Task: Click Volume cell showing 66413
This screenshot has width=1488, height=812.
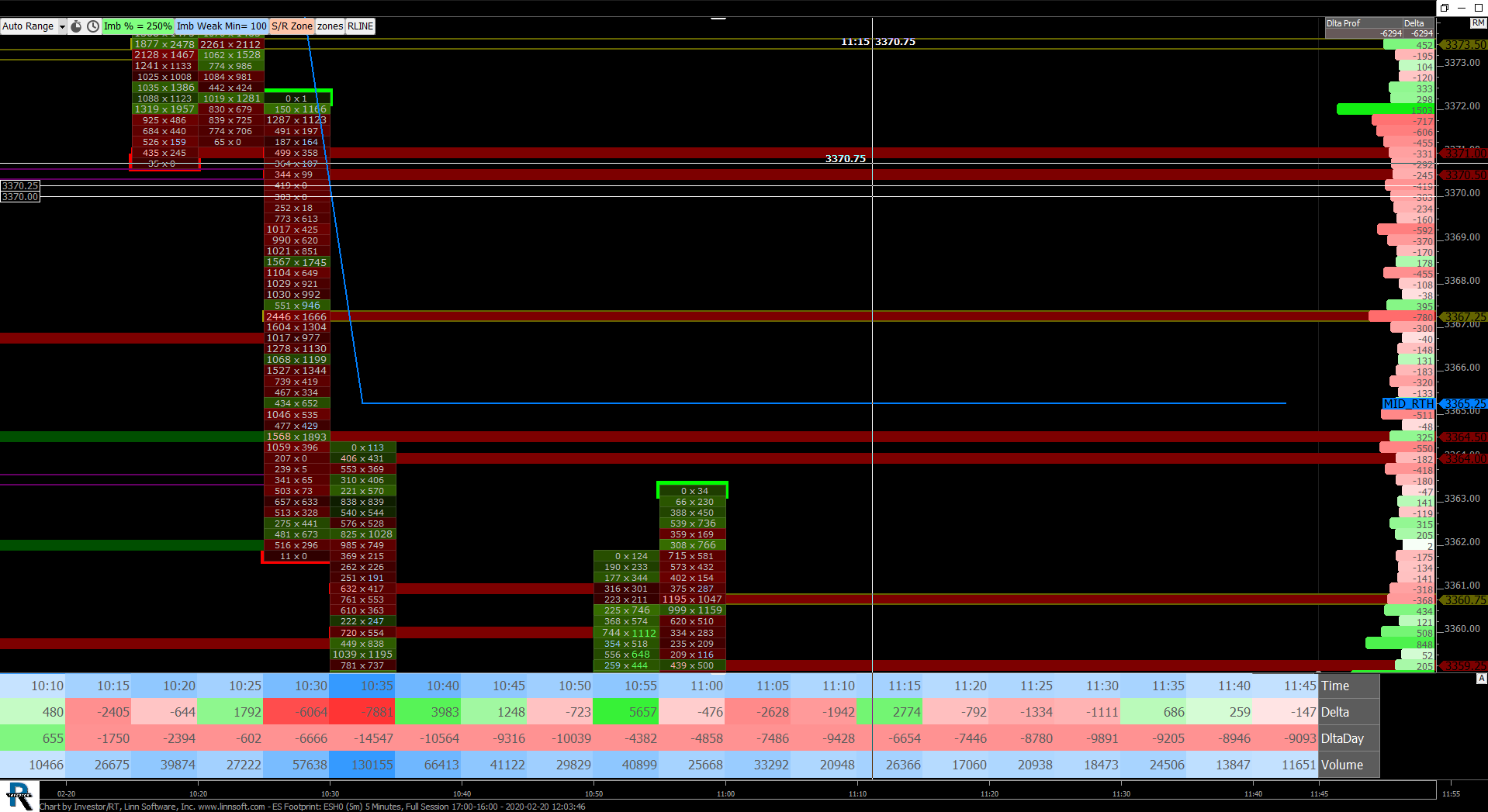Action: pos(429,765)
